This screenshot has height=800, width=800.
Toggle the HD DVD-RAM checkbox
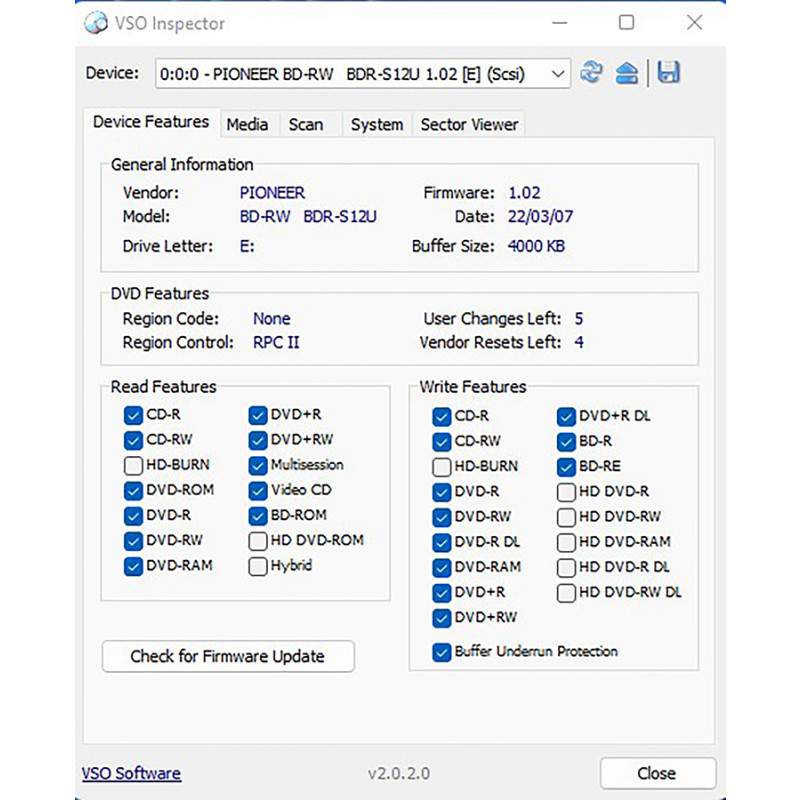[x=566, y=542]
